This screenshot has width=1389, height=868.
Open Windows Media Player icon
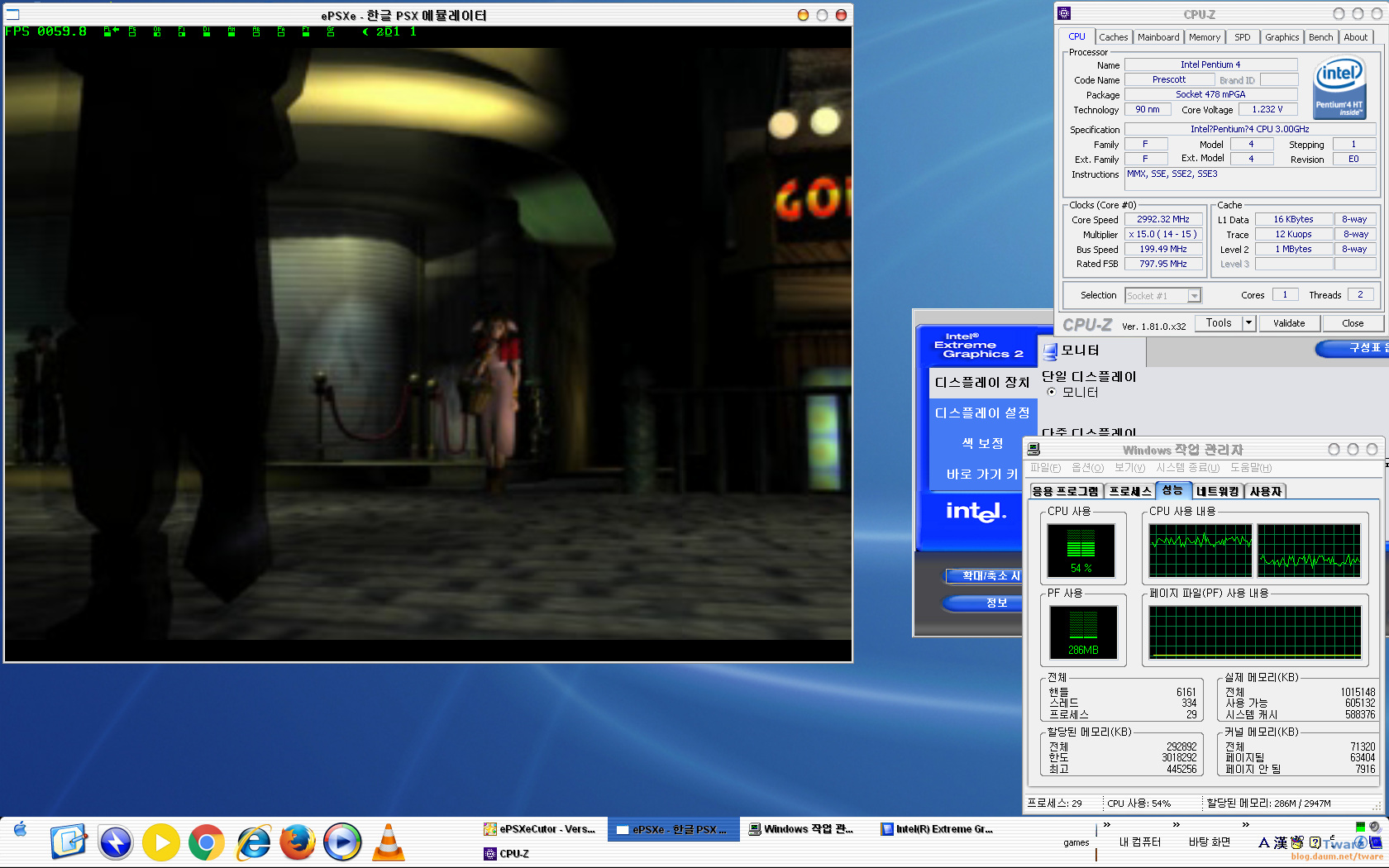pos(342,842)
